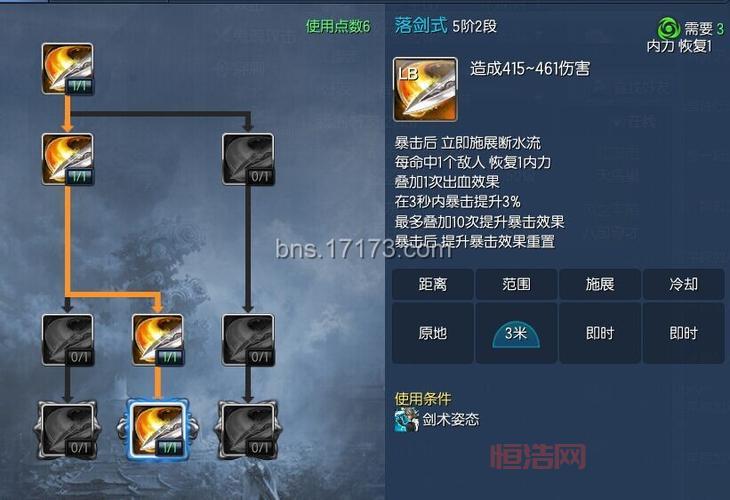Click the third-row right locked skill node

[248, 340]
